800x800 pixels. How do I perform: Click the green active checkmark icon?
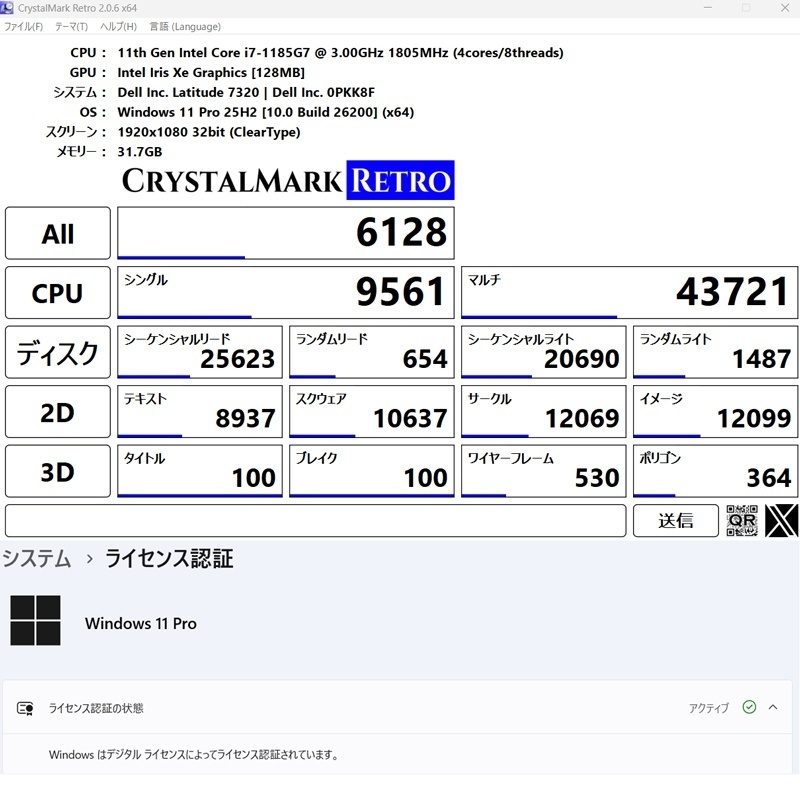[749, 707]
